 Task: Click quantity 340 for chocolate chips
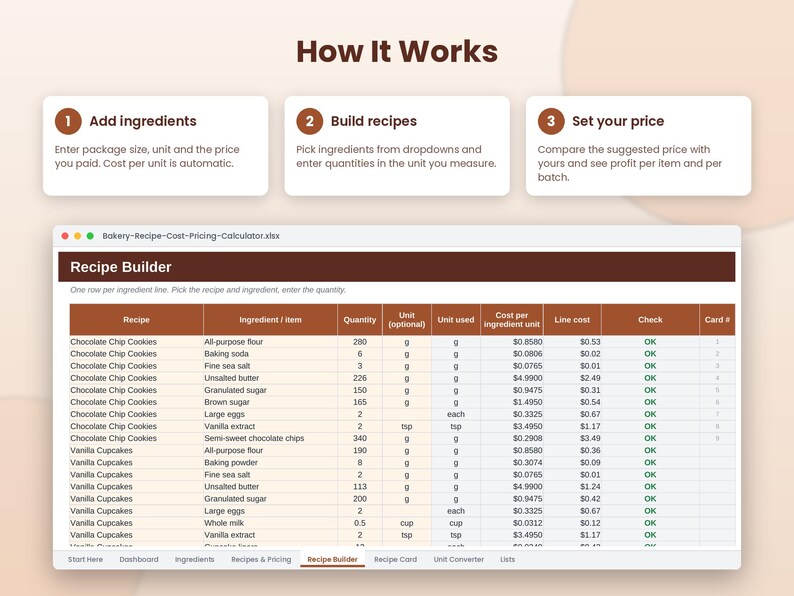360,439
